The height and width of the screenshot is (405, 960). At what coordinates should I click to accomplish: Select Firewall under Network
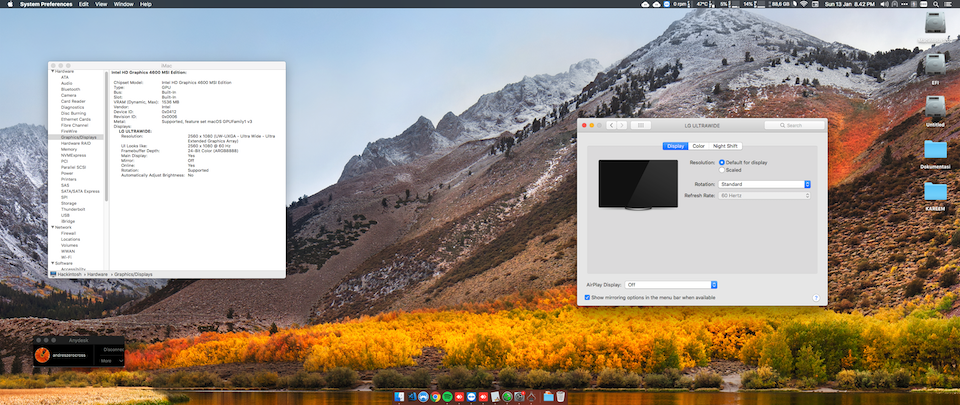point(68,233)
